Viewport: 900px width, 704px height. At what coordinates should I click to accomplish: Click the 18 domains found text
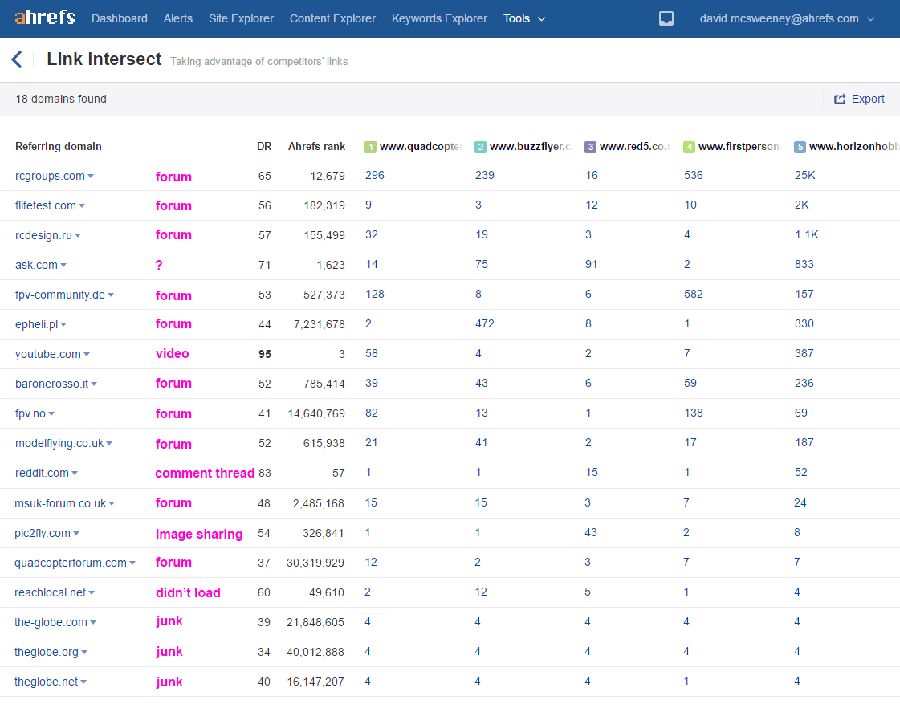coord(61,99)
